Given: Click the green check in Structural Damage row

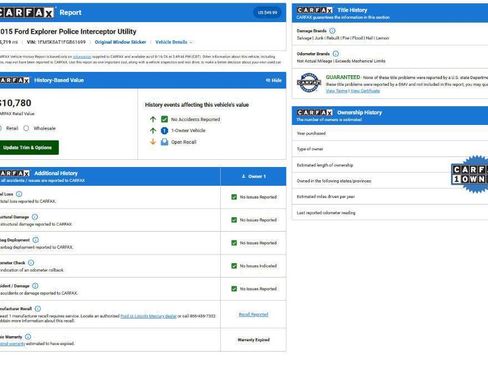Looking at the screenshot, I should point(234,220).
